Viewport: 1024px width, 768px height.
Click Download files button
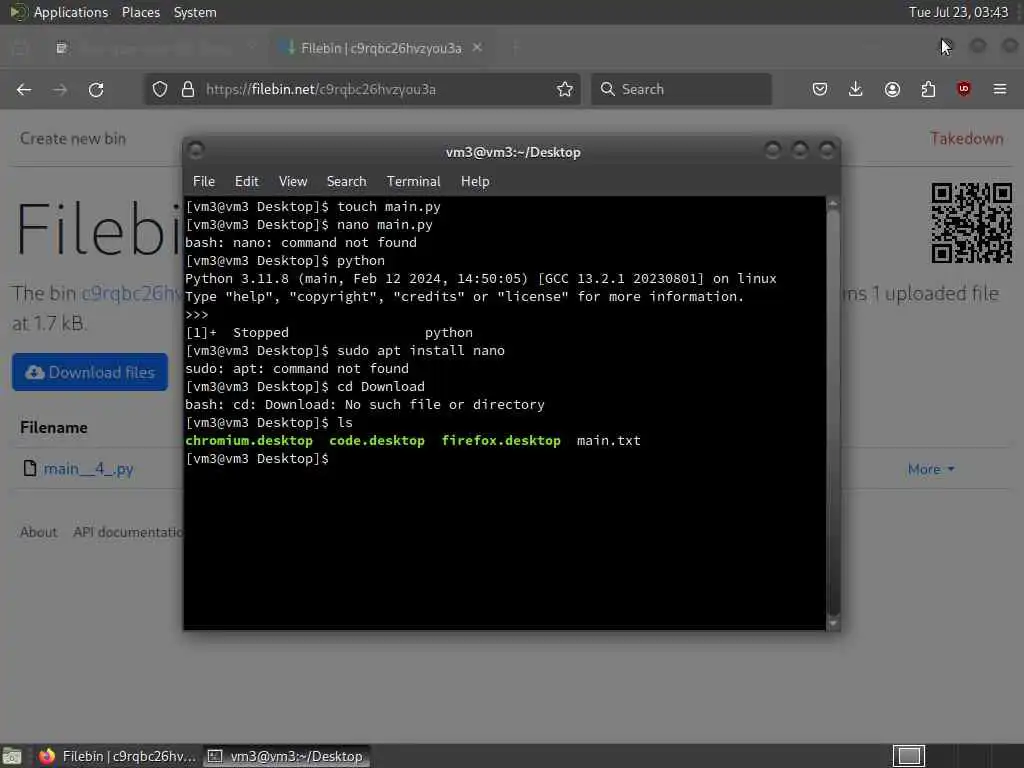coord(90,372)
